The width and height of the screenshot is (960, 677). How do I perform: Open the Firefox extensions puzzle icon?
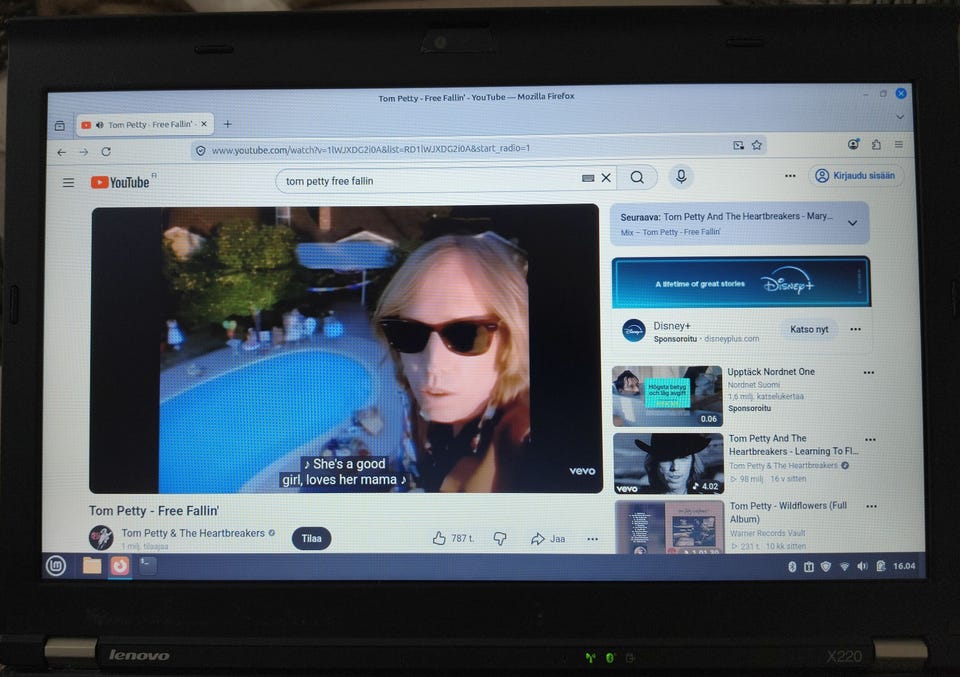(x=876, y=144)
